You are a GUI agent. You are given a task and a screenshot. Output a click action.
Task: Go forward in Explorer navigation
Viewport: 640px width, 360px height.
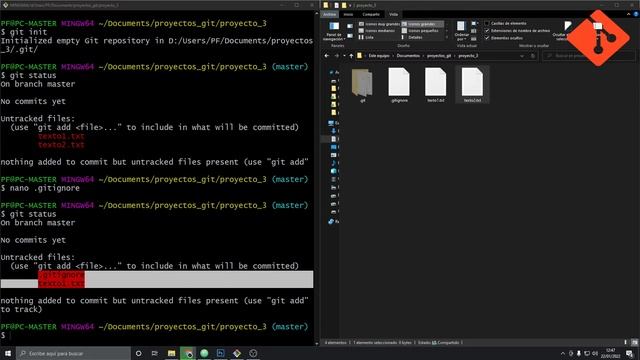[x=336, y=56]
